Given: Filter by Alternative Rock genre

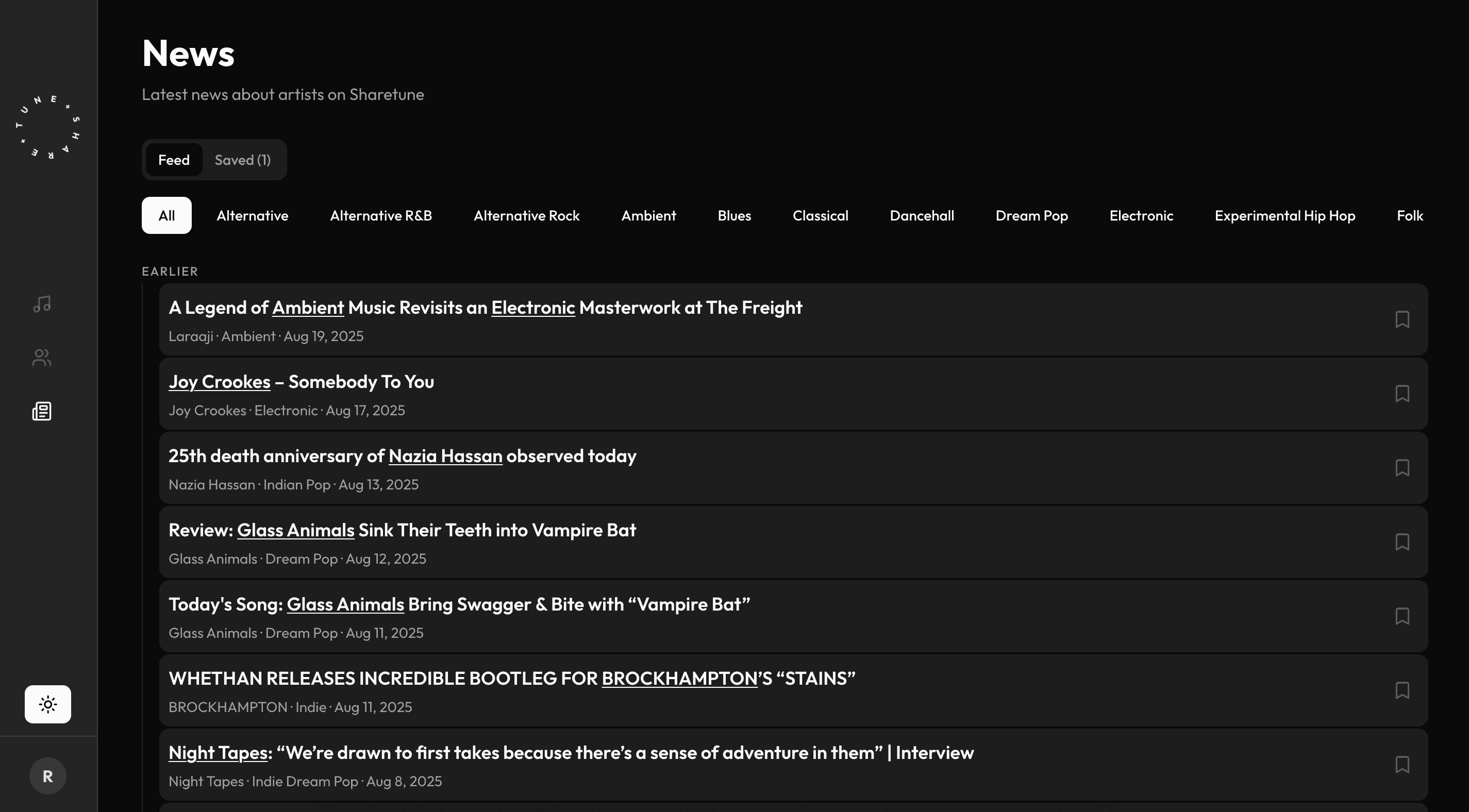Looking at the screenshot, I should 526,215.
